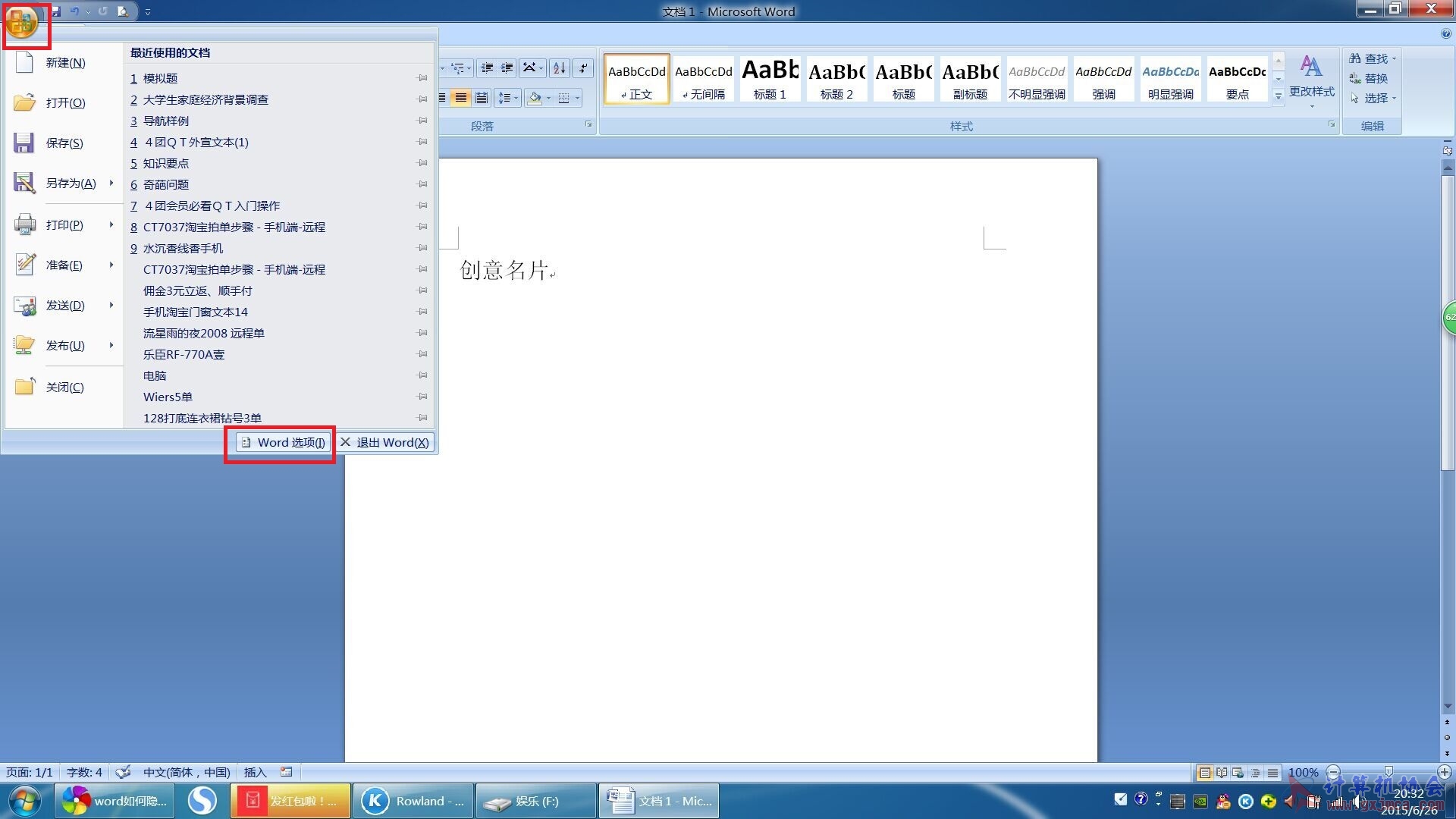Screen dimensions: 1456x819
Task: Open recent document 大学生家庭经济背景调查
Action: (x=206, y=100)
